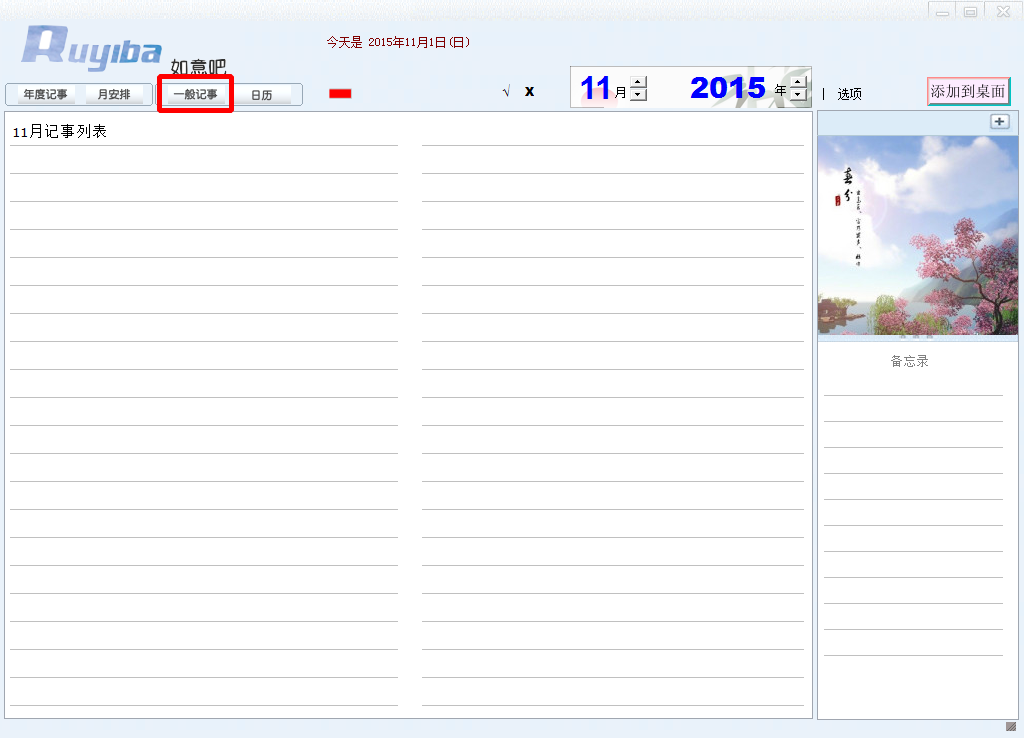Minimize the window
This screenshot has height=738, width=1024.
[x=942, y=11]
